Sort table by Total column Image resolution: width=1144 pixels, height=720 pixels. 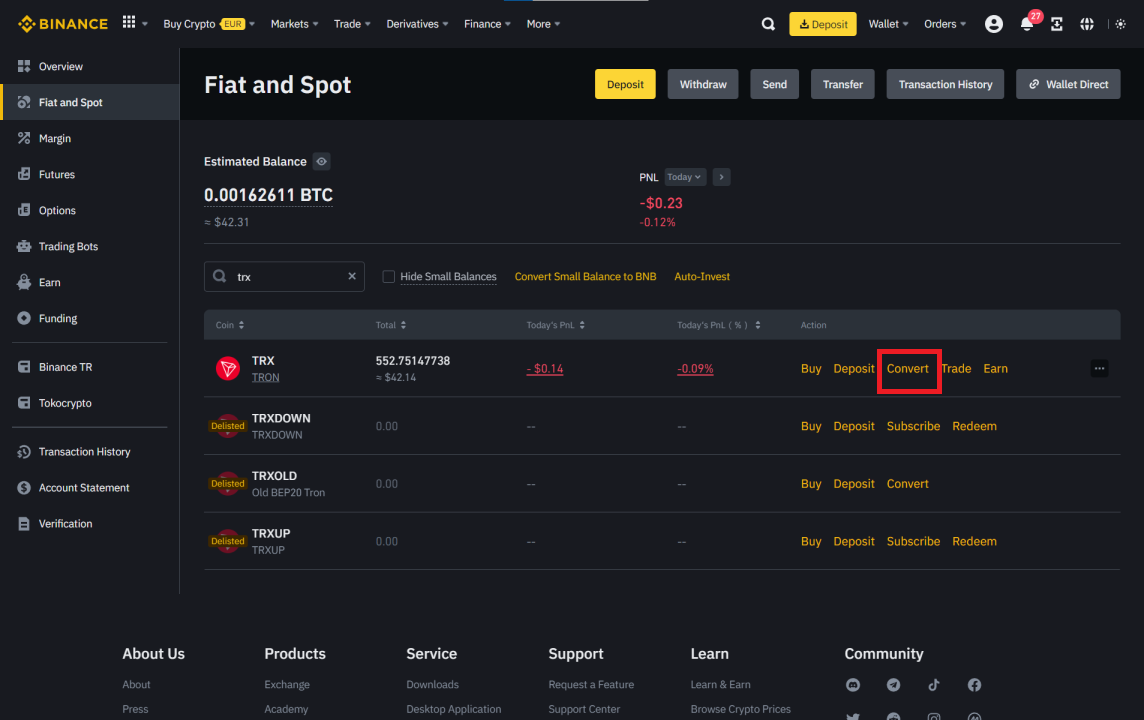coord(391,325)
